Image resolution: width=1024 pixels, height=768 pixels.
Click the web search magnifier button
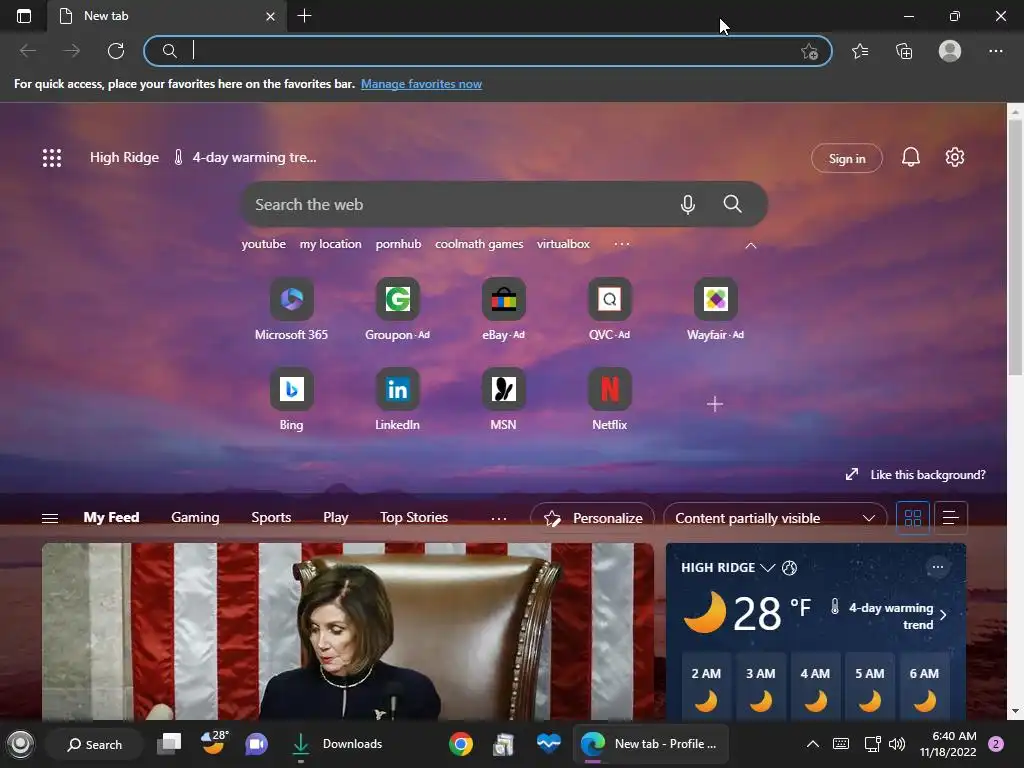click(x=732, y=204)
